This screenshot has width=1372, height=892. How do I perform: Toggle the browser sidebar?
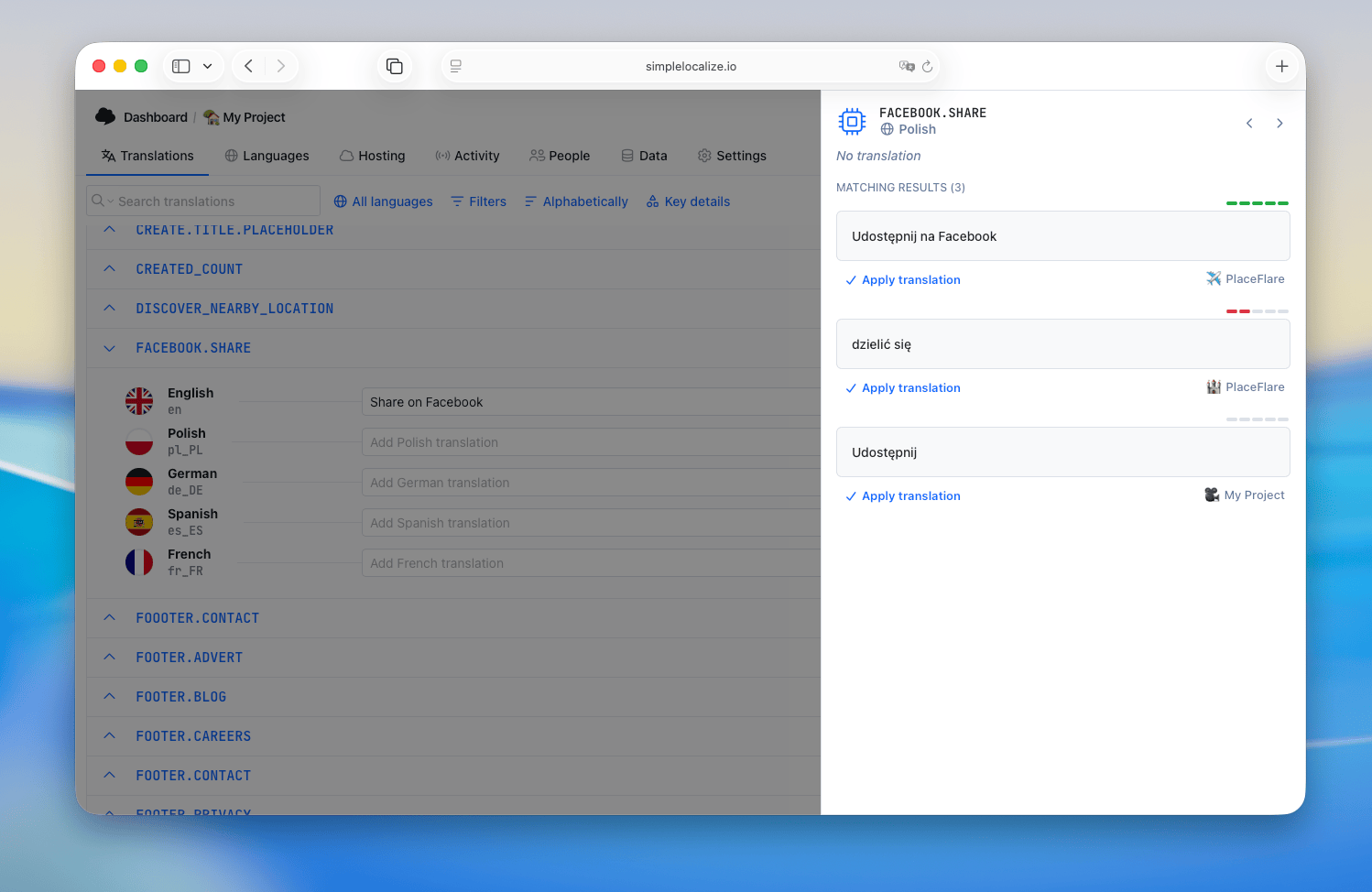[181, 66]
